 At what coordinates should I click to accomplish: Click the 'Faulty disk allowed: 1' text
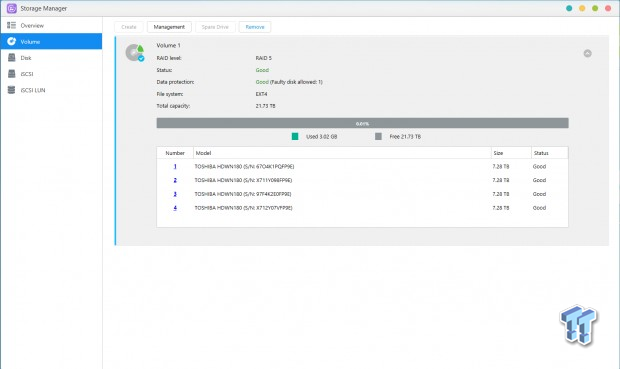point(296,82)
